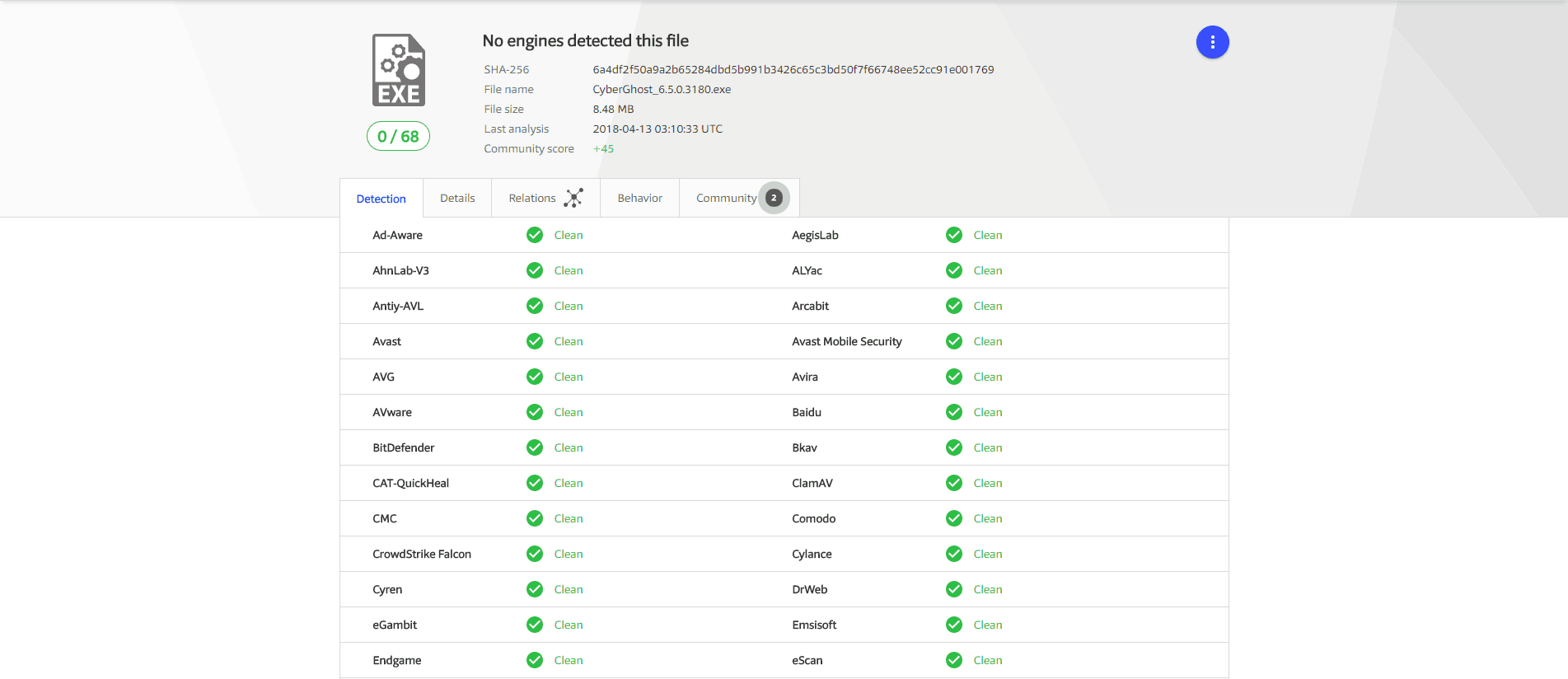Image resolution: width=1568 pixels, height=679 pixels.
Task: Click the CrowdStrike Falcon engine name
Action: [x=422, y=554]
